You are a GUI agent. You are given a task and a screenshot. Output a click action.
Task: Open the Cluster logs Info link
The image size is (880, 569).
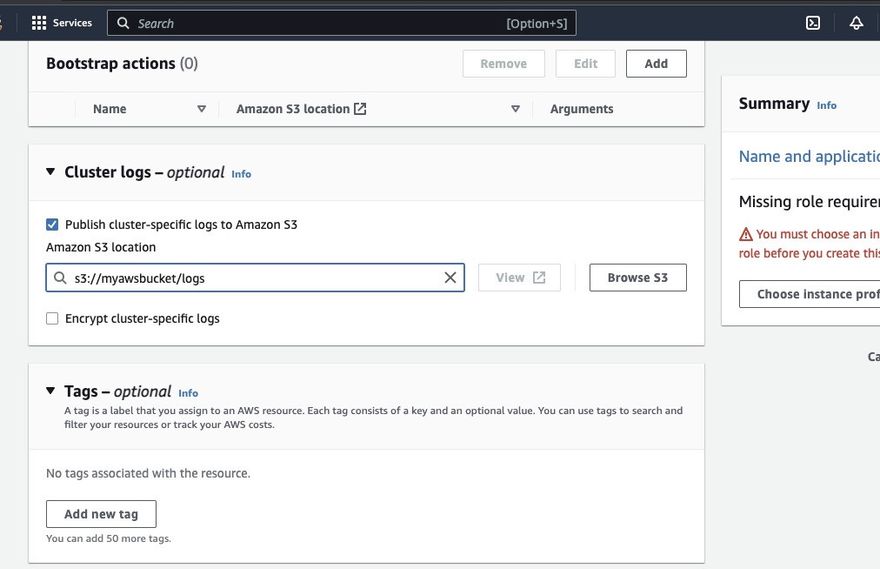click(241, 174)
